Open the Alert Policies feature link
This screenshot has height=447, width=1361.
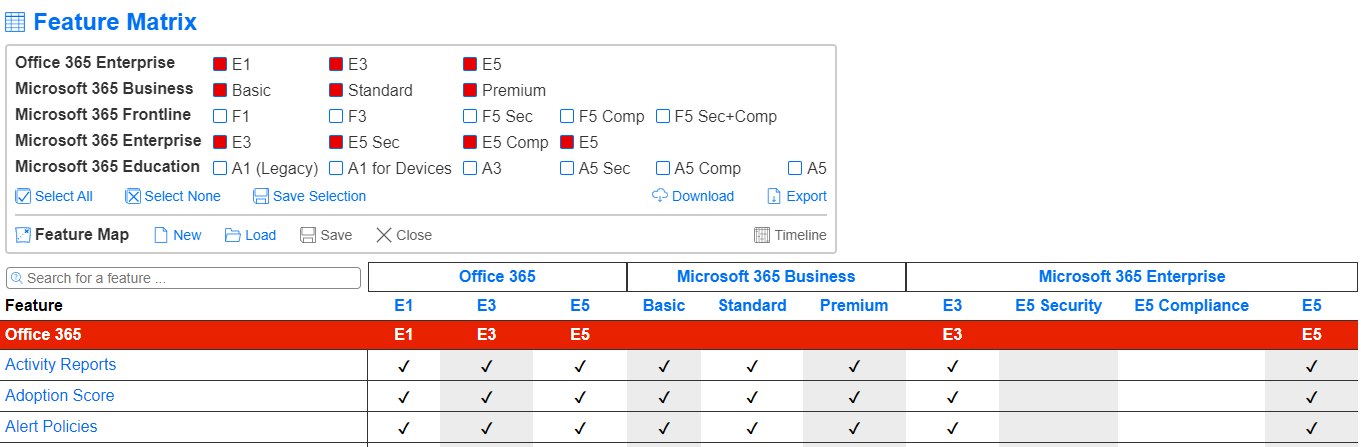[51, 427]
